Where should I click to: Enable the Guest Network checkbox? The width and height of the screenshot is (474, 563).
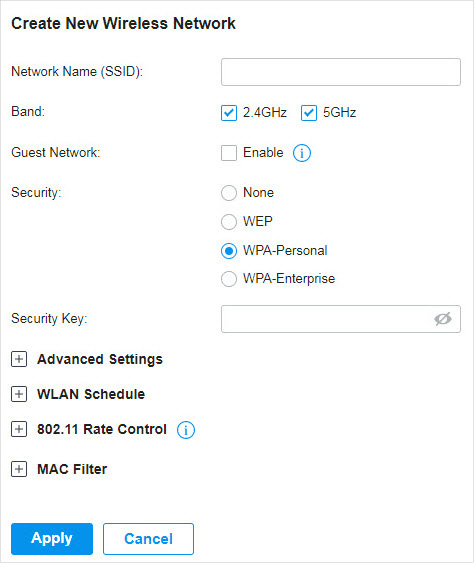coord(229,153)
